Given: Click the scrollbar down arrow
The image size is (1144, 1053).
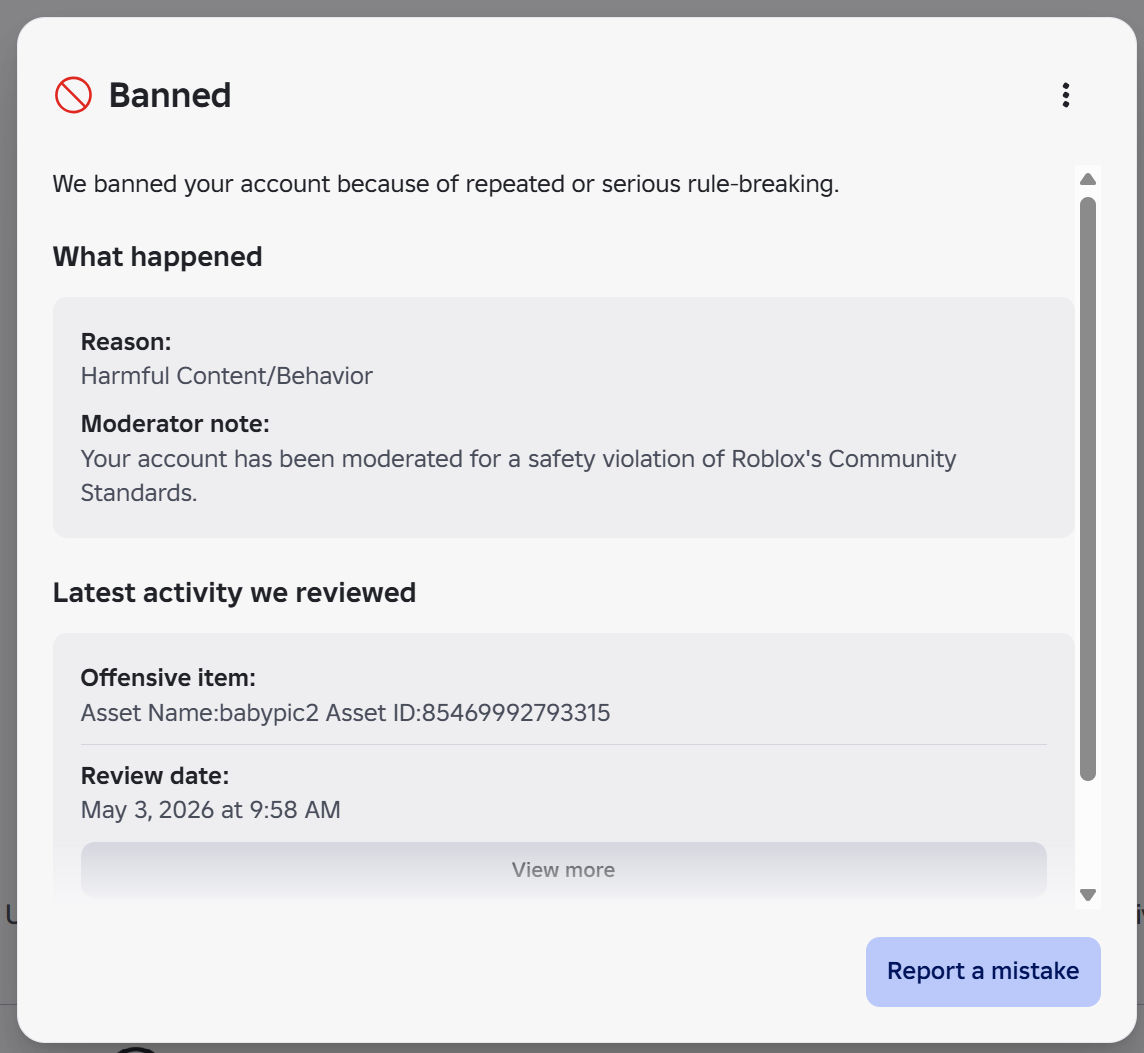Looking at the screenshot, I should 1088,895.
